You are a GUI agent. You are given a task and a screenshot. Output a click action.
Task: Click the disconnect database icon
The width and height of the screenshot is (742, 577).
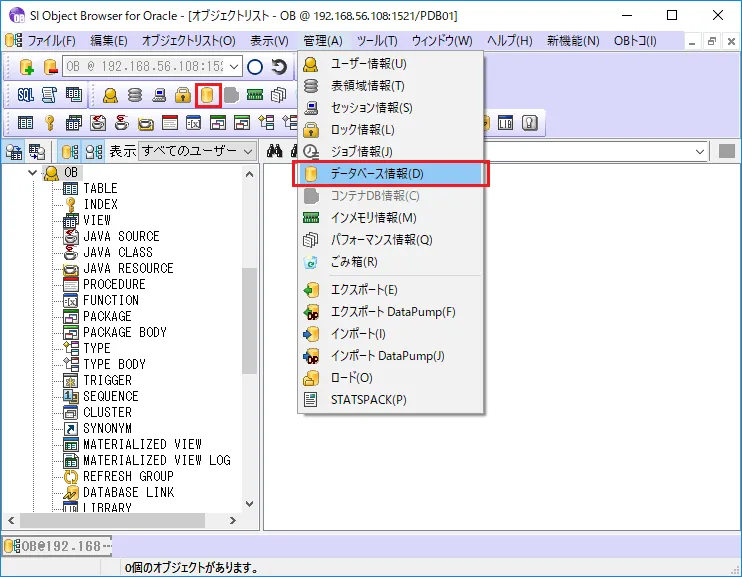tap(50, 67)
